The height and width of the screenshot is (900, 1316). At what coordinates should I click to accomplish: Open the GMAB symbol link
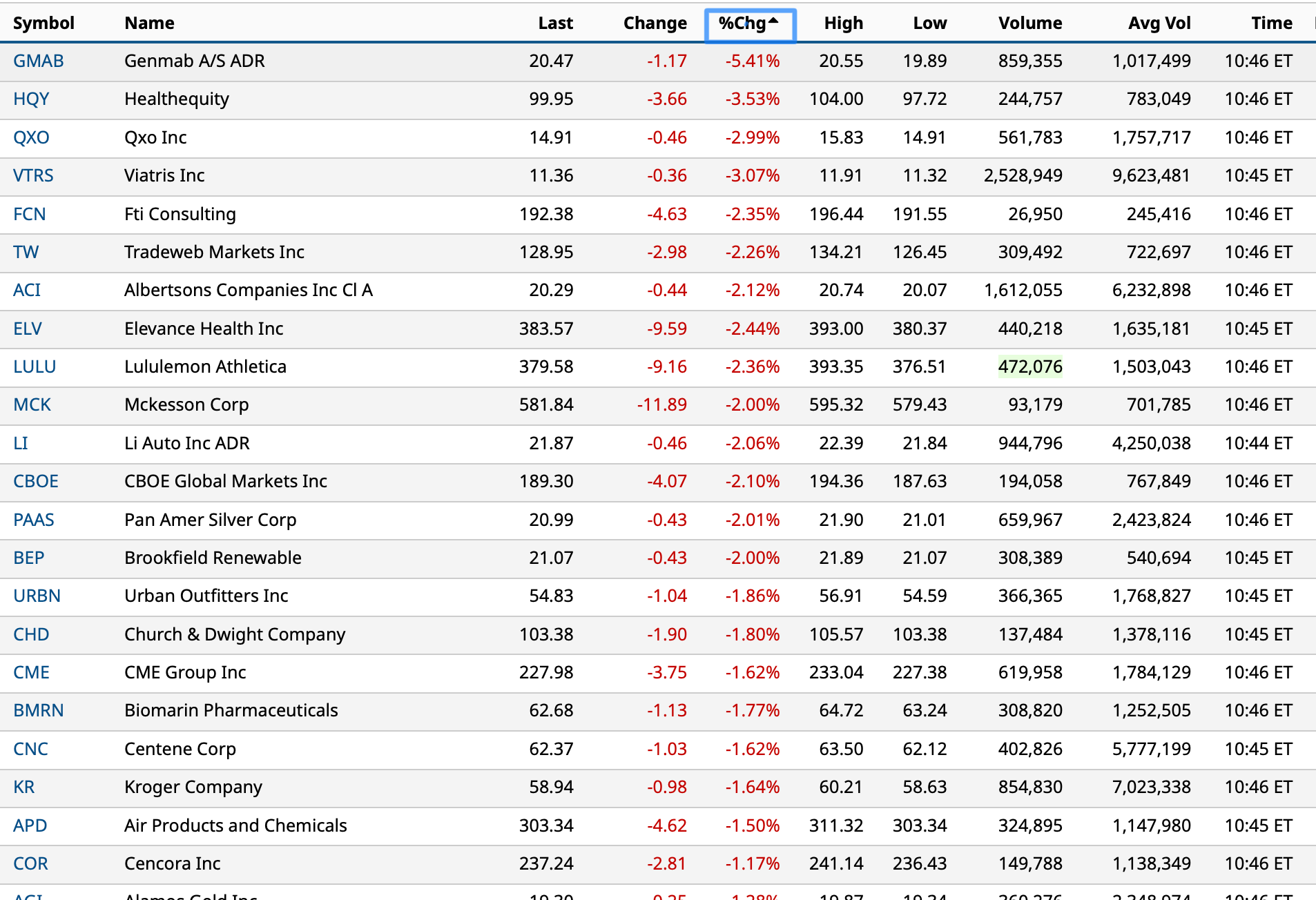(38, 61)
